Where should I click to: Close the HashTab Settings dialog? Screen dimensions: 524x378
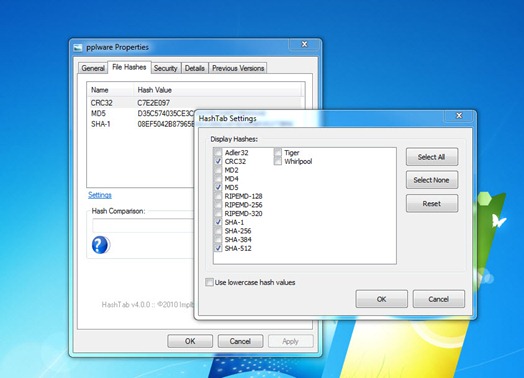click(x=459, y=116)
